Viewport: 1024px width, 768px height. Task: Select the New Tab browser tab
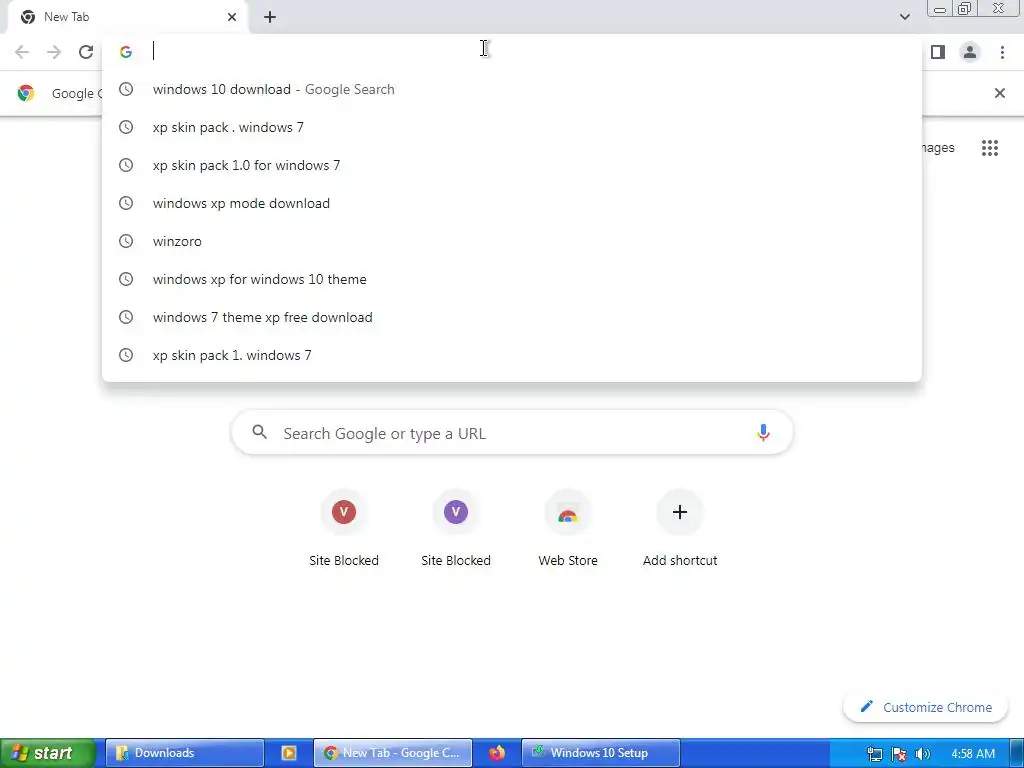coord(128,17)
